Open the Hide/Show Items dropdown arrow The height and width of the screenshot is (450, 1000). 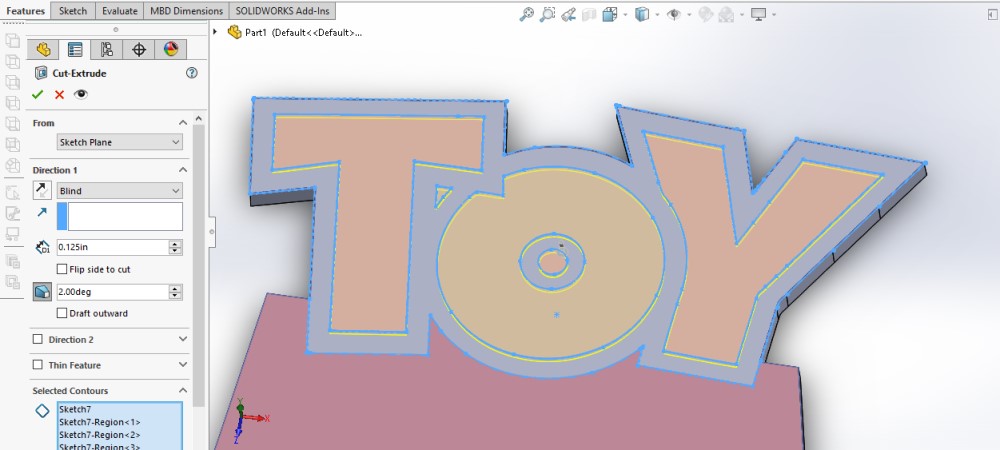[689, 15]
